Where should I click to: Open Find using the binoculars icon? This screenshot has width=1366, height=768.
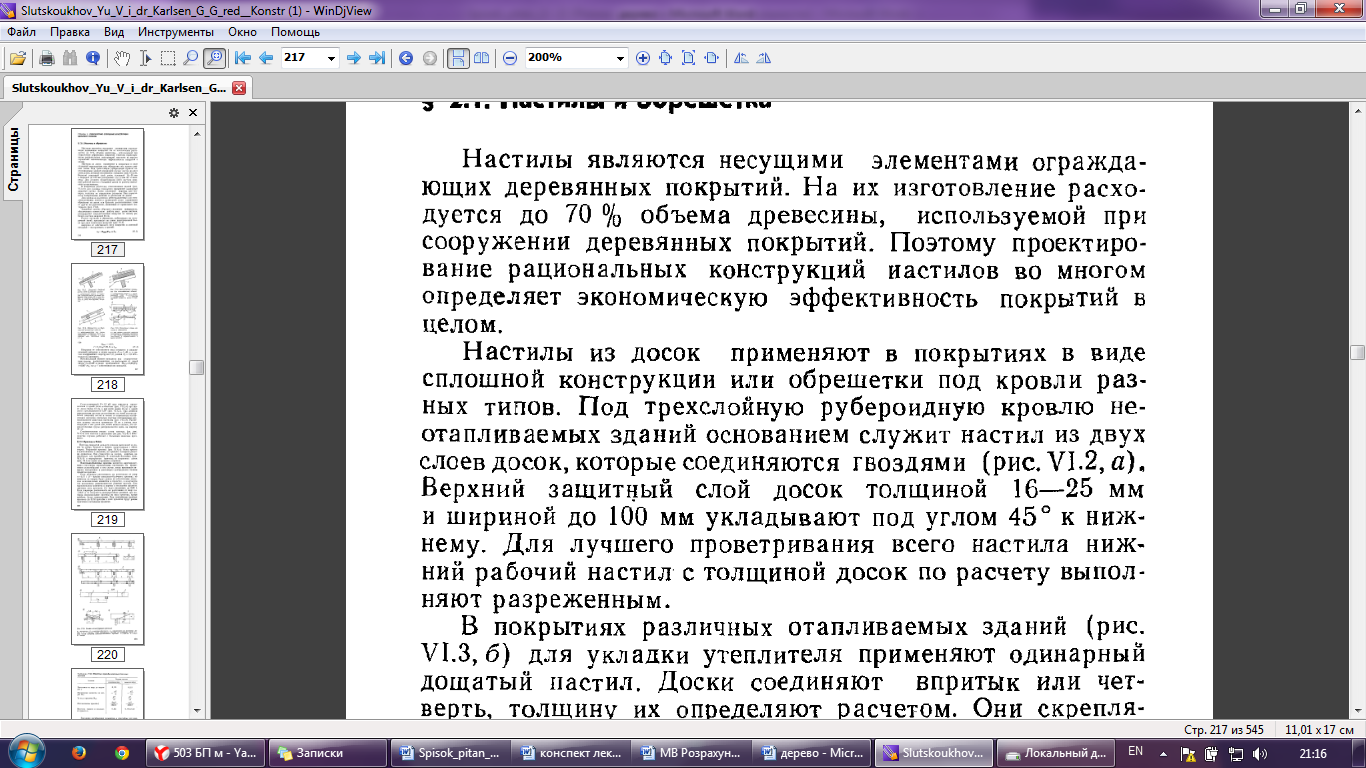tap(70, 58)
